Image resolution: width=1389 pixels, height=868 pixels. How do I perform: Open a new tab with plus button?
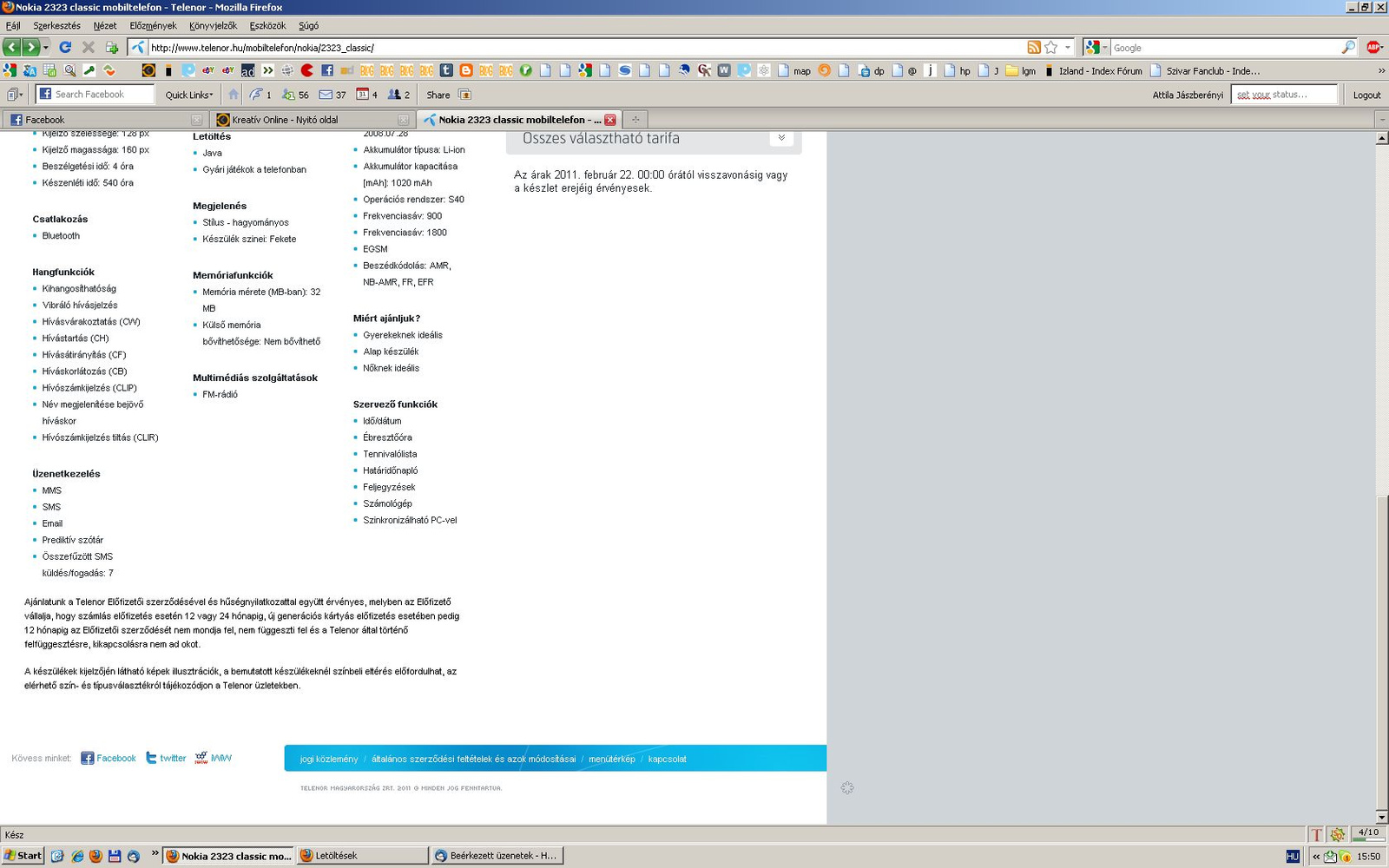635,120
